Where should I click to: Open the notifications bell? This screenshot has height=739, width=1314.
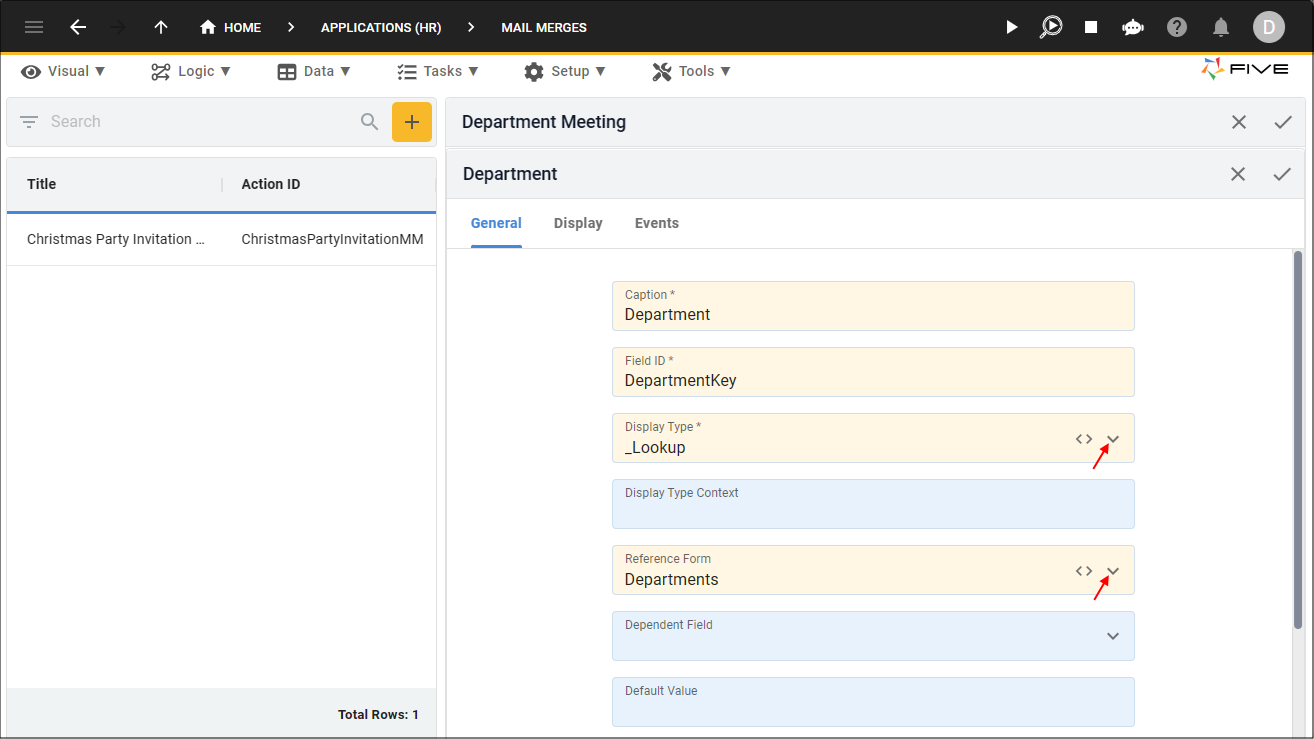(x=1221, y=27)
